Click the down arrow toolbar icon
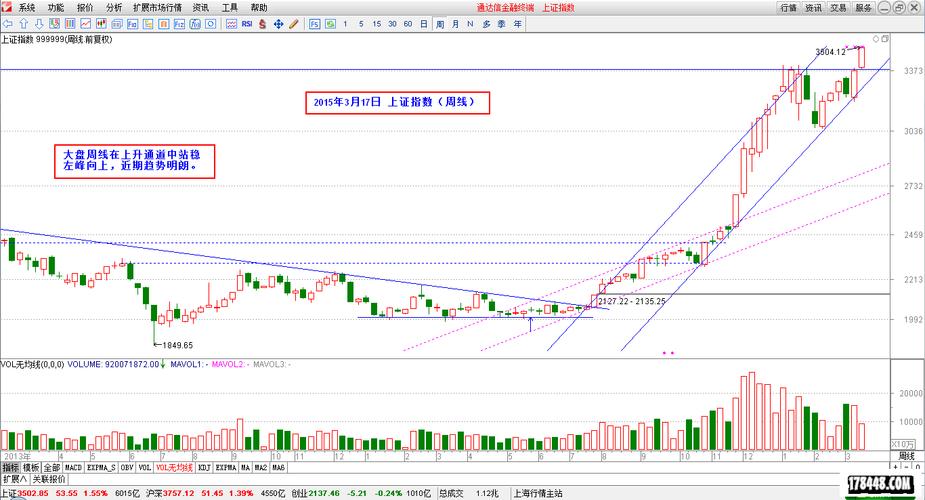Viewport: 925px width, 500px height. click(x=39, y=24)
